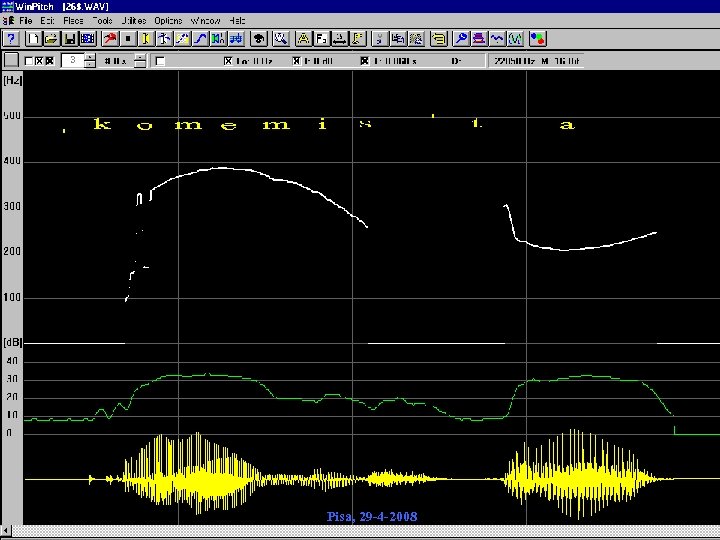Click the yellow letter A text icon

click(x=304, y=39)
